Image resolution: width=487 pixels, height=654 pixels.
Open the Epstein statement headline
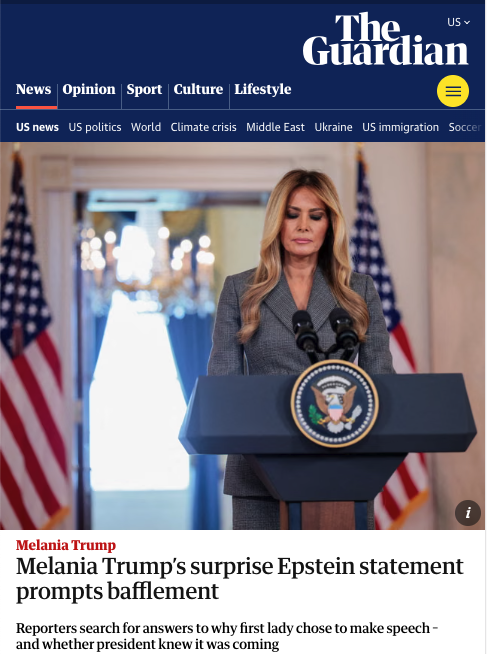click(240, 579)
